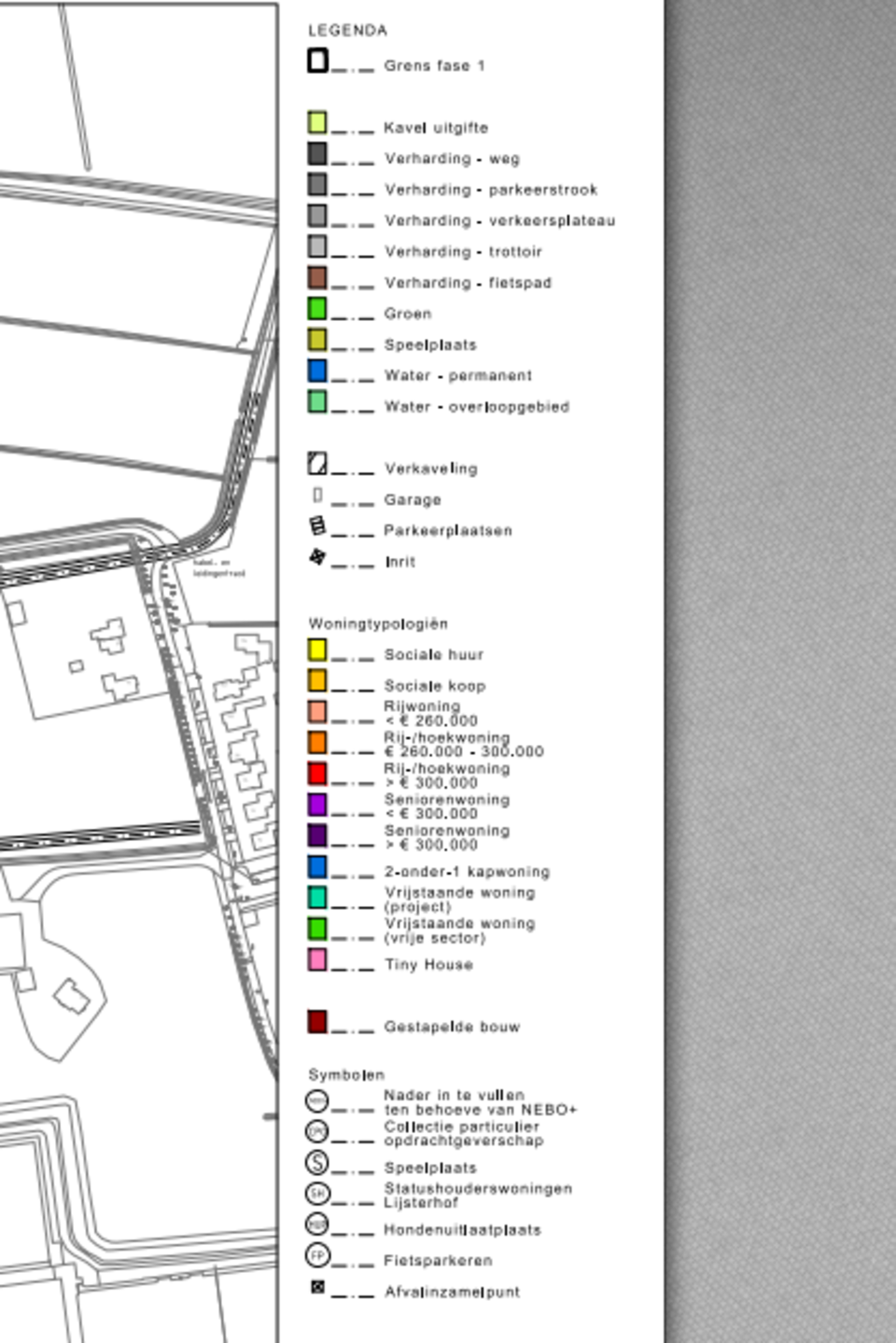The height and width of the screenshot is (1343, 896).
Task: Select the Garage legend icon
Action: [317, 495]
